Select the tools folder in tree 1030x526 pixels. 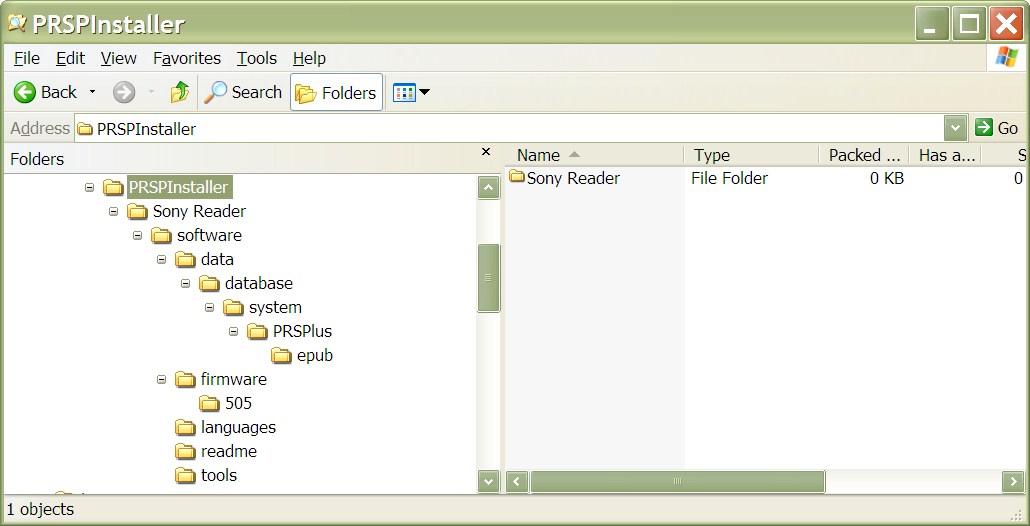[219, 475]
